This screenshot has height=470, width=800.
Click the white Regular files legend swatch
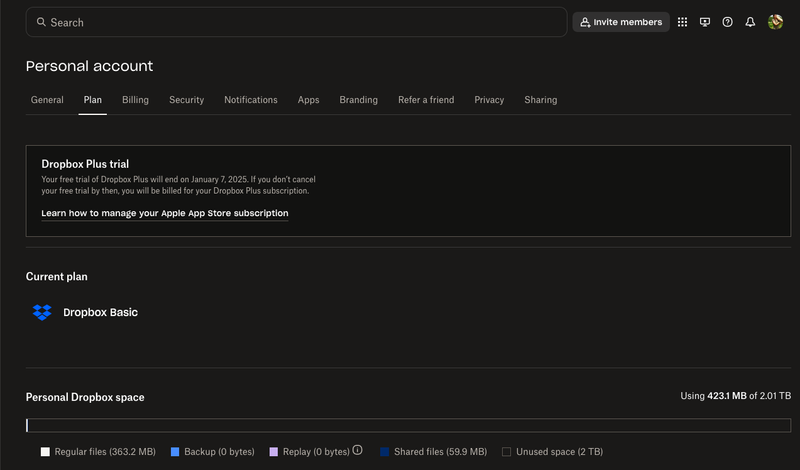[45, 452]
